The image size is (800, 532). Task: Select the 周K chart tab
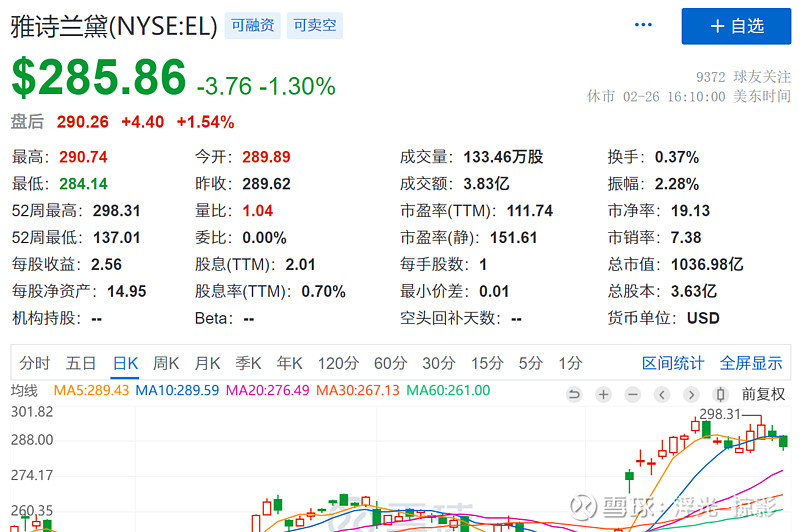(x=166, y=363)
